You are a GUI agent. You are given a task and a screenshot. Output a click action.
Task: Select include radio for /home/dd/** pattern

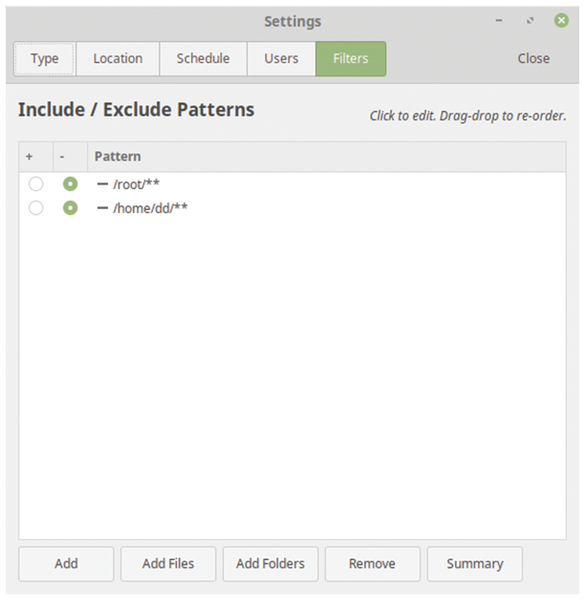click(36, 208)
